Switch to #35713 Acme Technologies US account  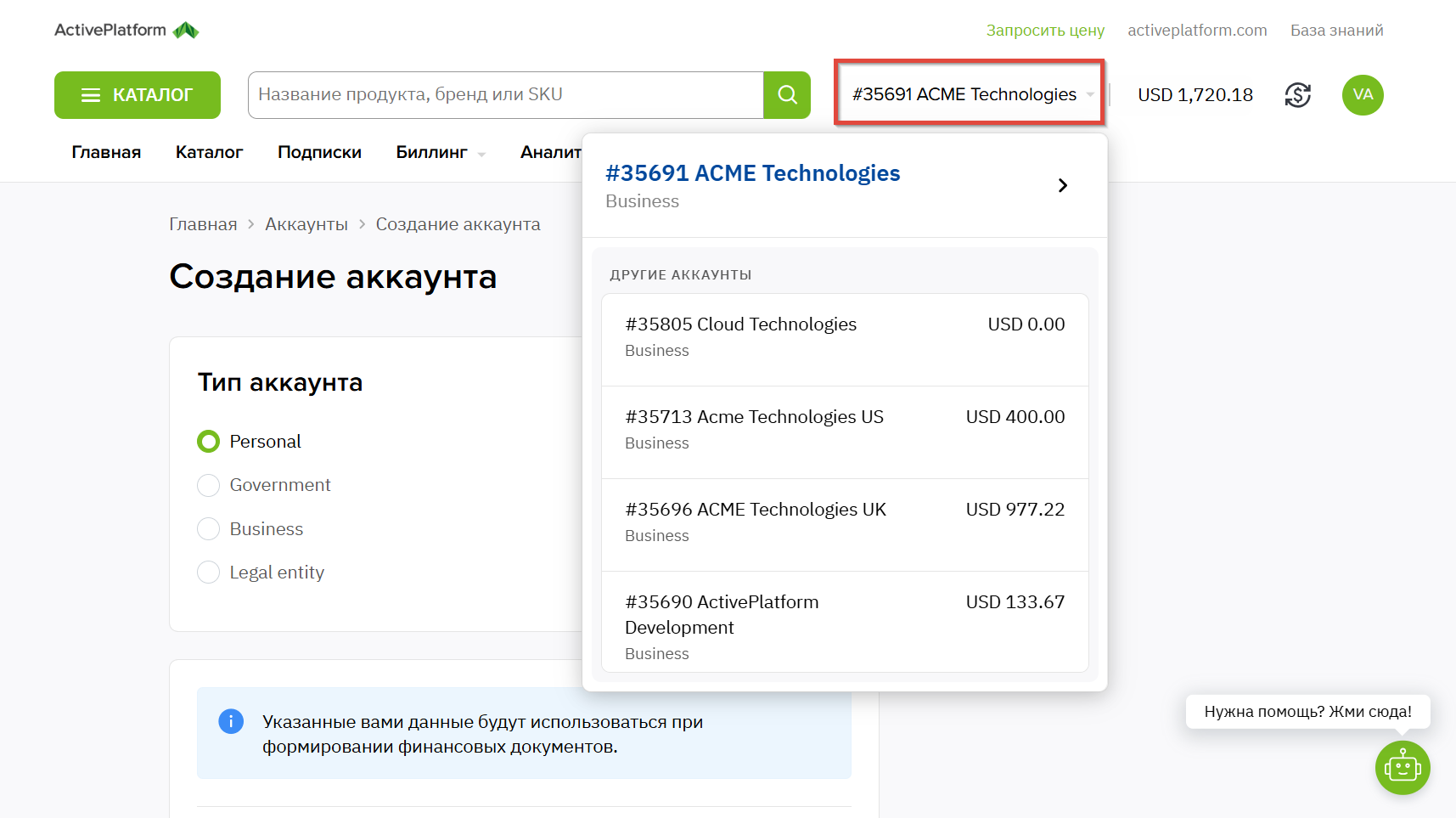845,432
